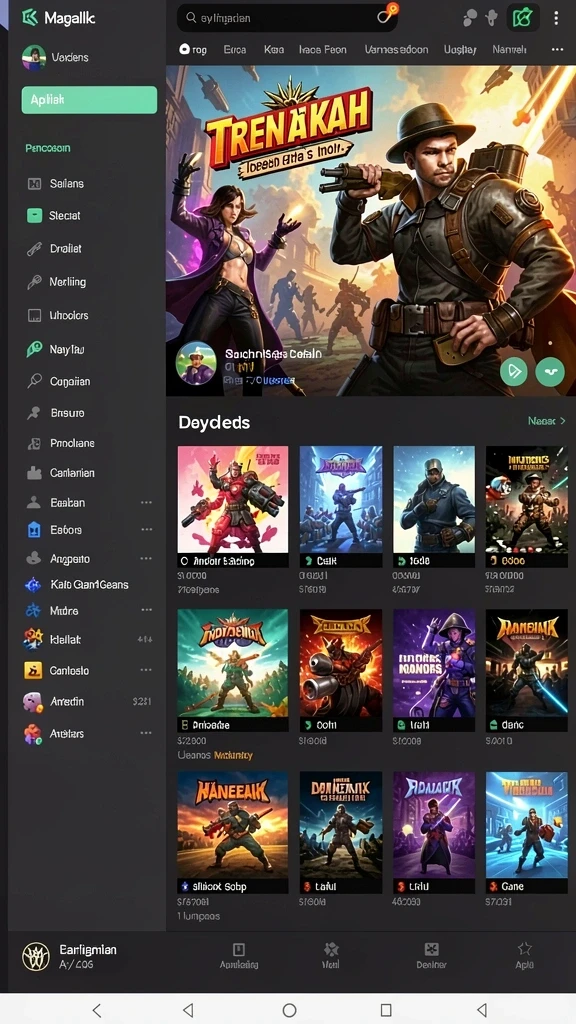The image size is (576, 1024).
Task: Open the Atellars sidebar icon
Action: tap(33, 734)
